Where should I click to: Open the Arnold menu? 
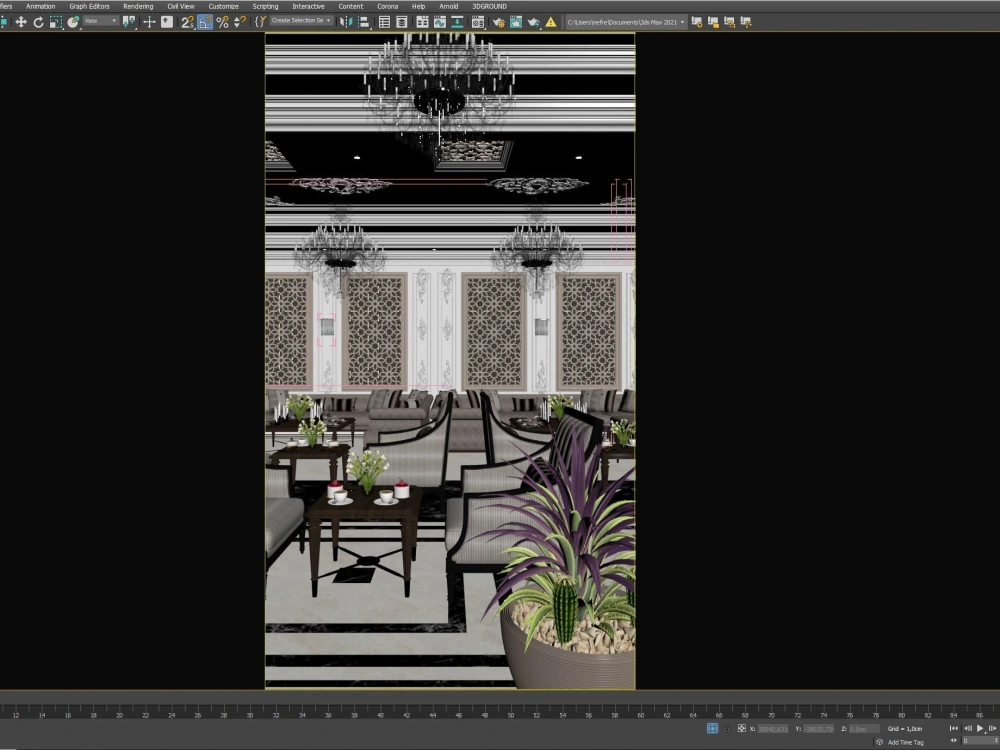[x=448, y=6]
